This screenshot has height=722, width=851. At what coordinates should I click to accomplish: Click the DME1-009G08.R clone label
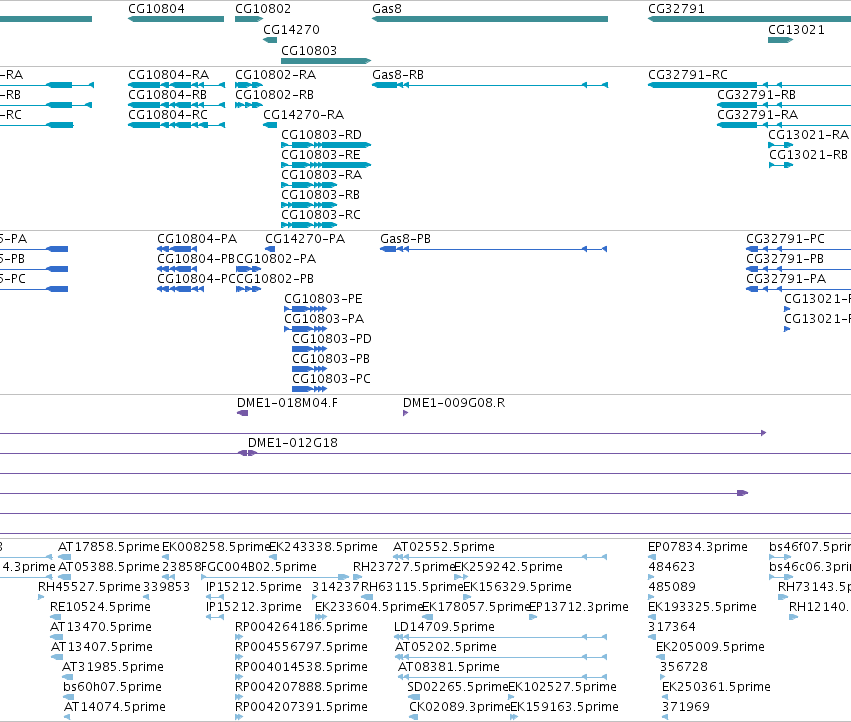(x=454, y=403)
